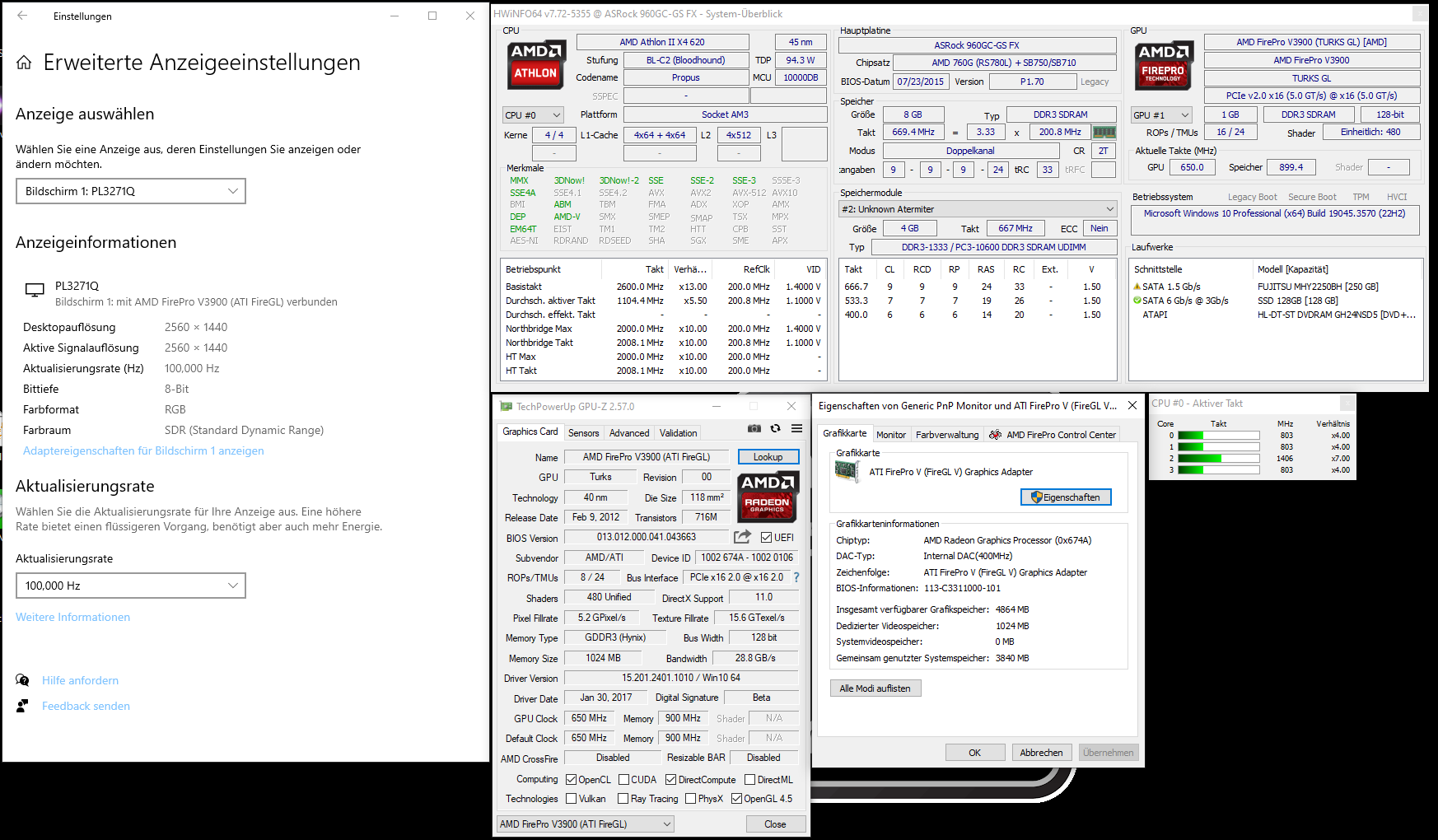The image size is (1438, 840).
Task: Click the Eigenschaften button with the shield
Action: tap(1066, 497)
